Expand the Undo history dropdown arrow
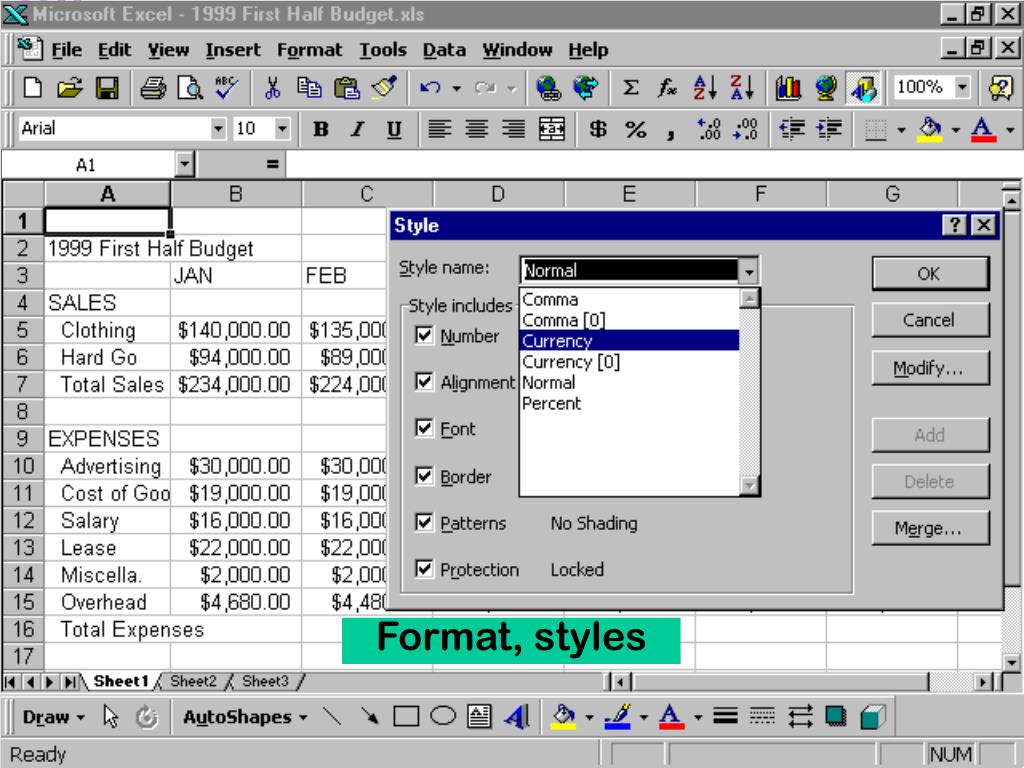The width and height of the screenshot is (1024, 768). point(456,88)
